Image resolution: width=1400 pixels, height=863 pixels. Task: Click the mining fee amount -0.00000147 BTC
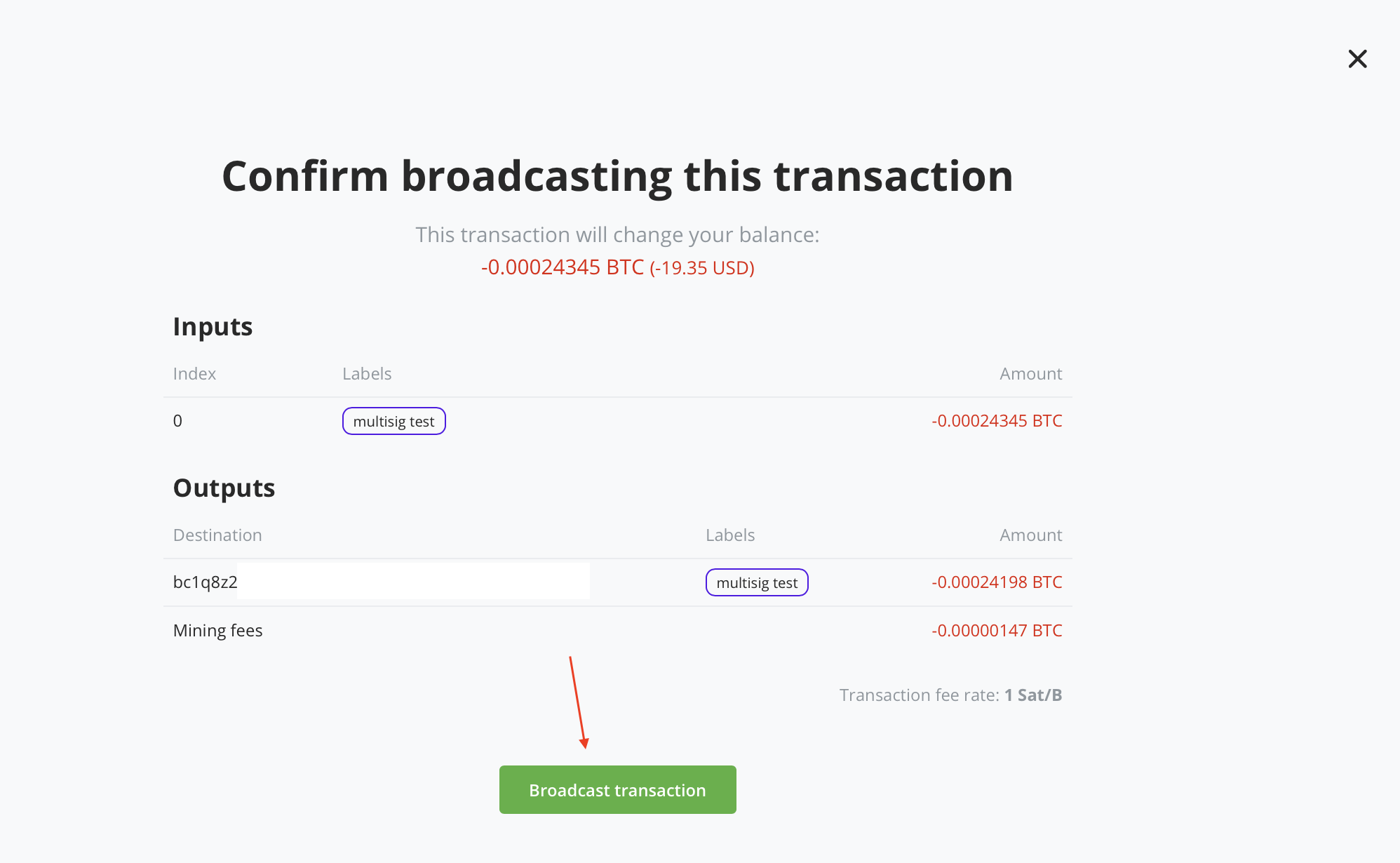(997, 630)
